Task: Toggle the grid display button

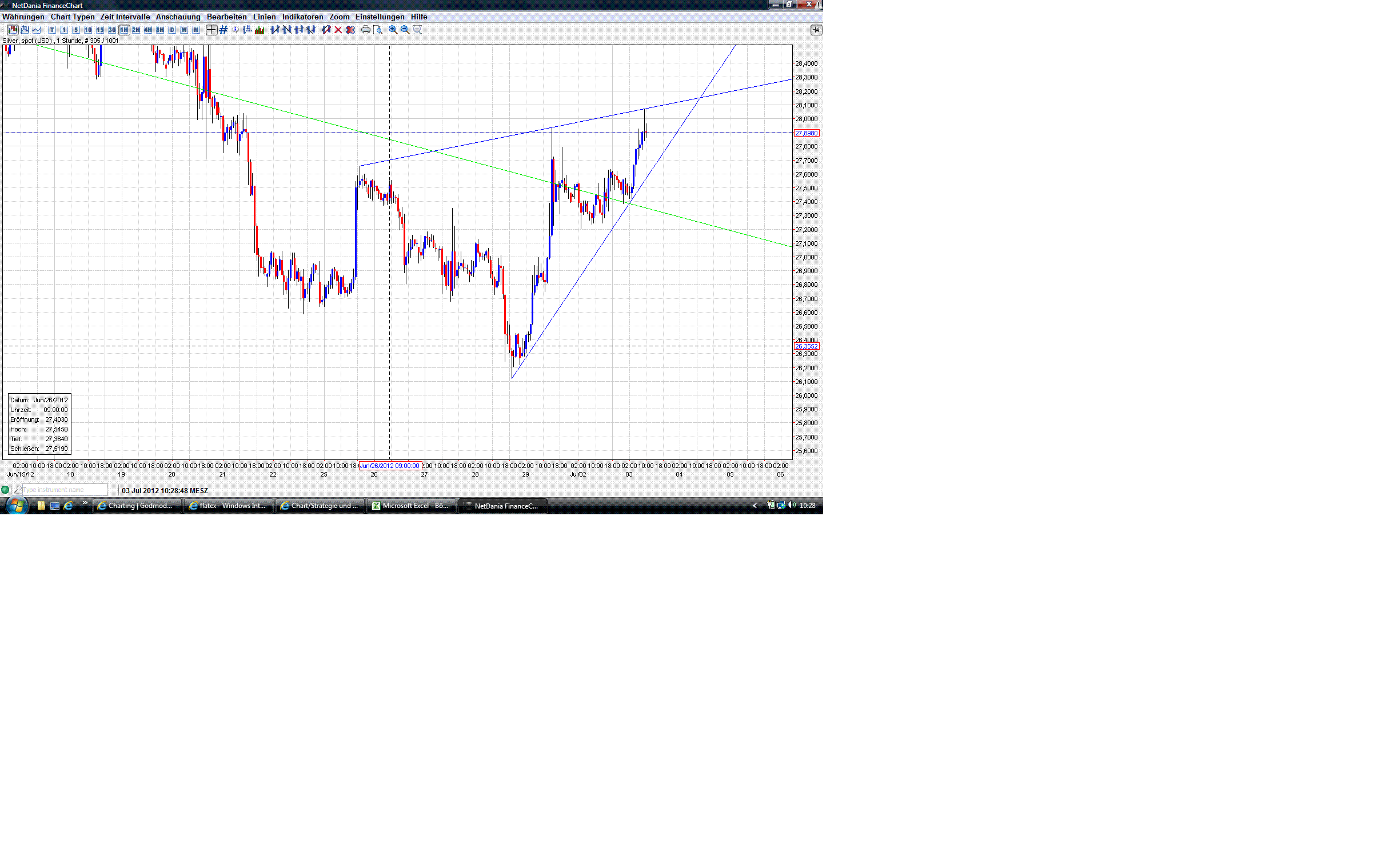Action: coord(223,30)
